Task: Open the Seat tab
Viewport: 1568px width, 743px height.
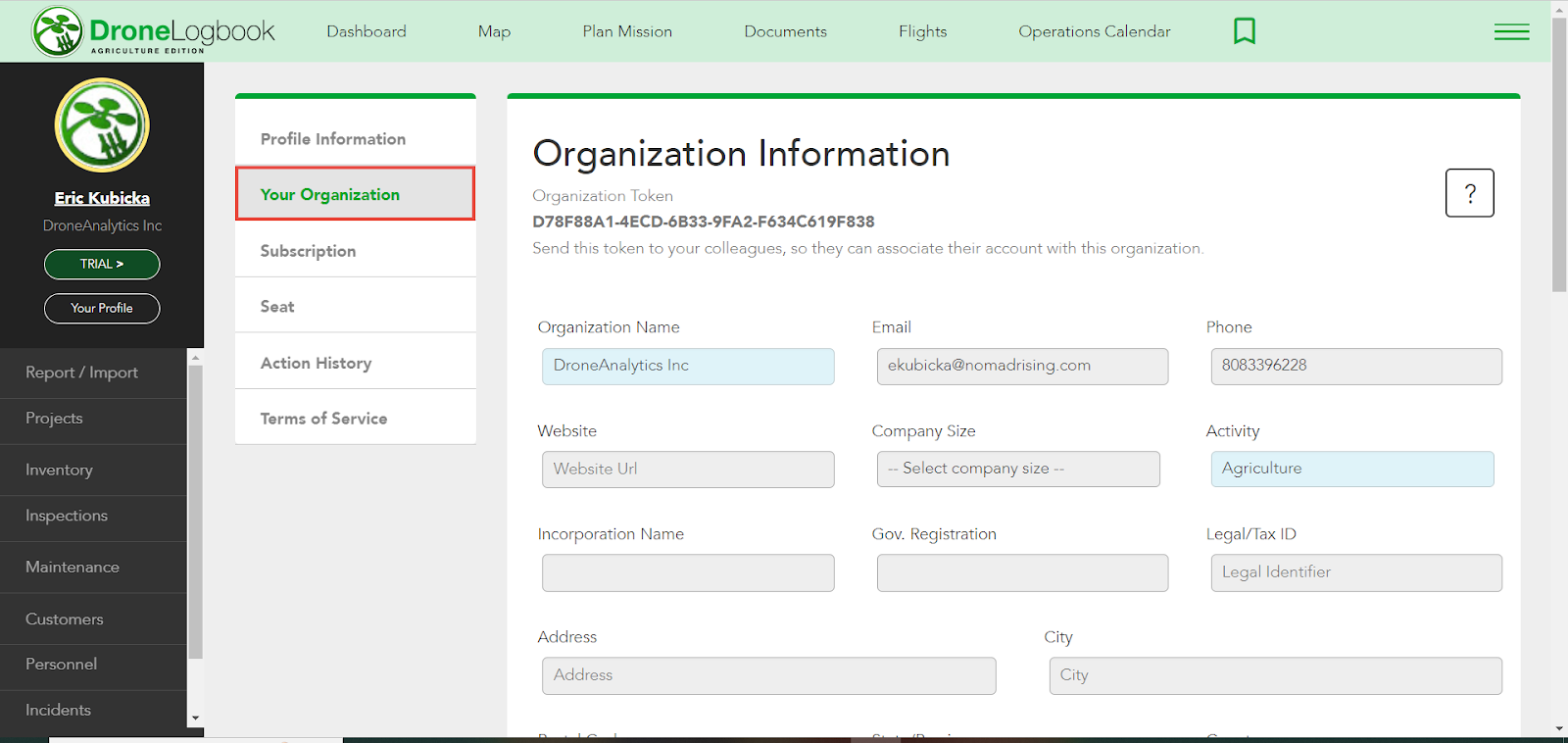Action: click(356, 306)
